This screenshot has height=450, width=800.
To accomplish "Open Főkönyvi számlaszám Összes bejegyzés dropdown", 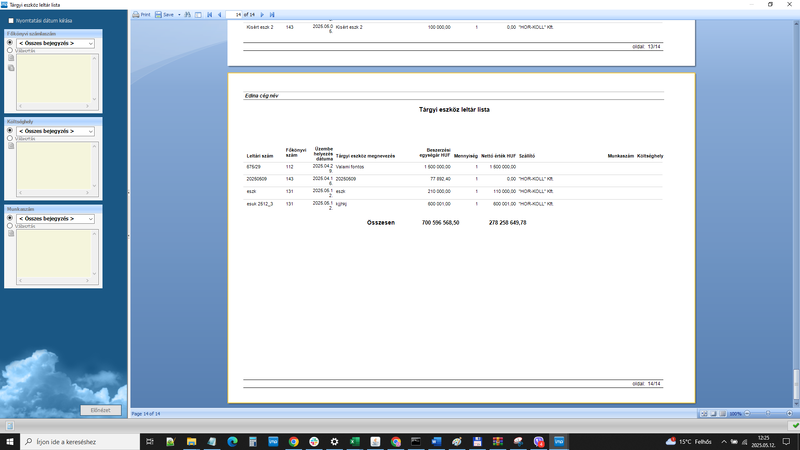I will pos(55,43).
